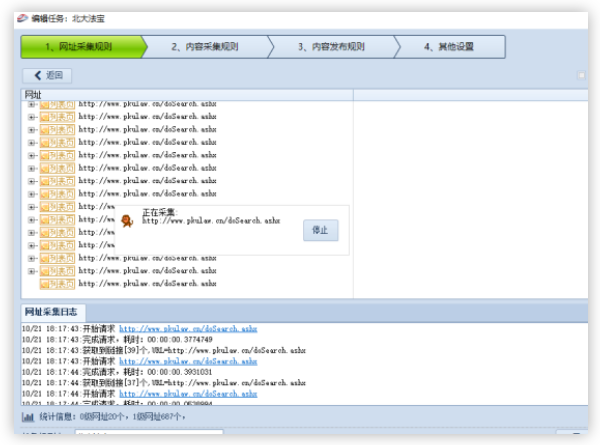This screenshot has width=600, height=445.
Task: Open the first pkulaw.cn link in the log
Action: click(165, 328)
